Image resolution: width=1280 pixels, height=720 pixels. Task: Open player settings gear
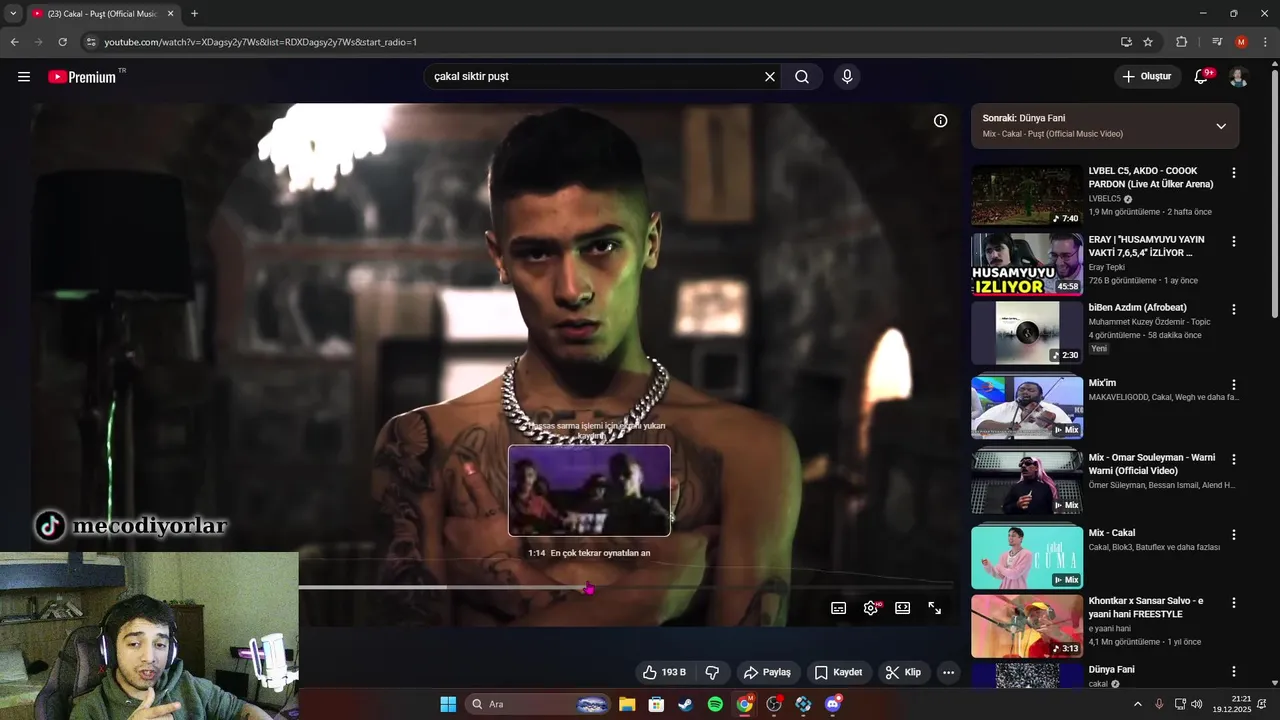coord(871,608)
